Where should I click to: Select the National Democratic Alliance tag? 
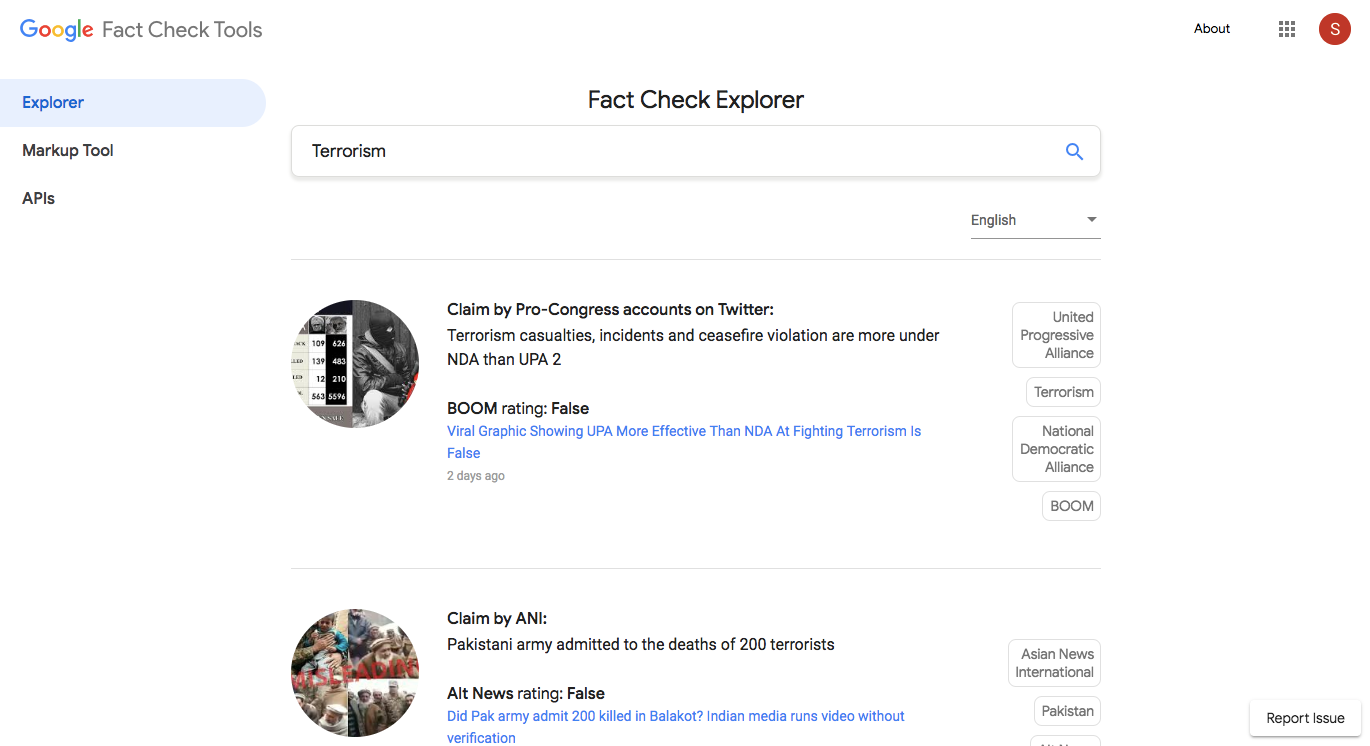tap(1056, 449)
